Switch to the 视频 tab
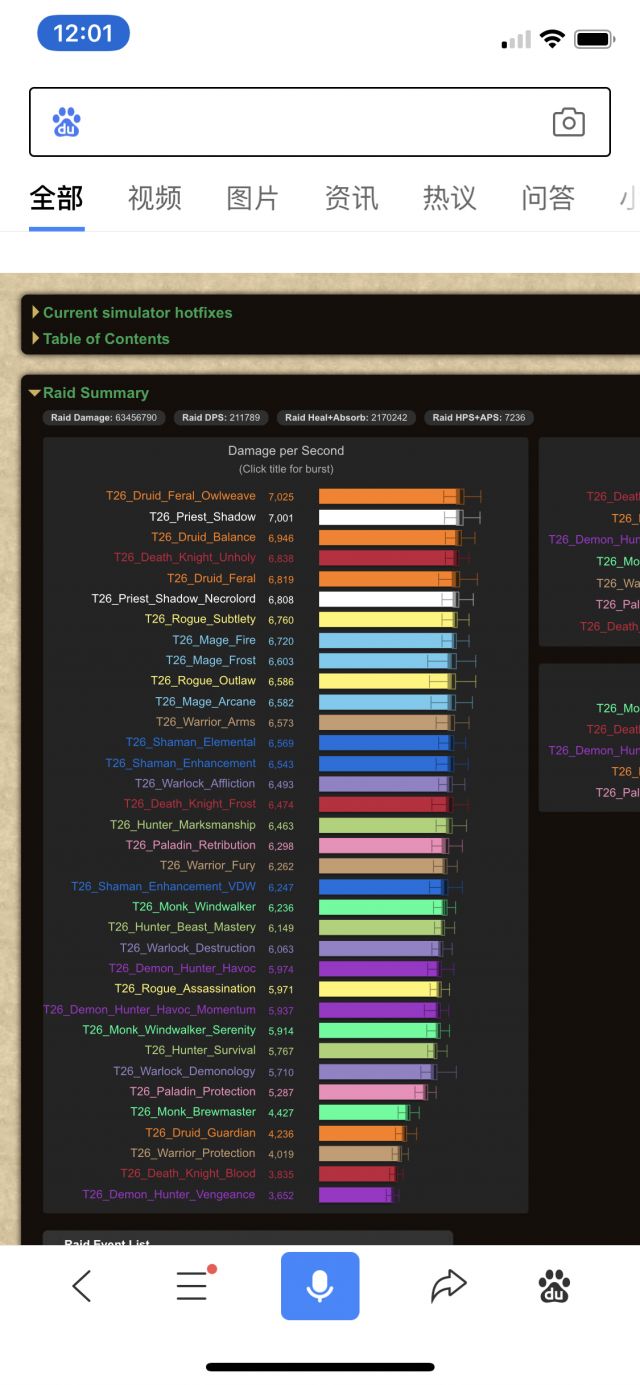 click(154, 198)
